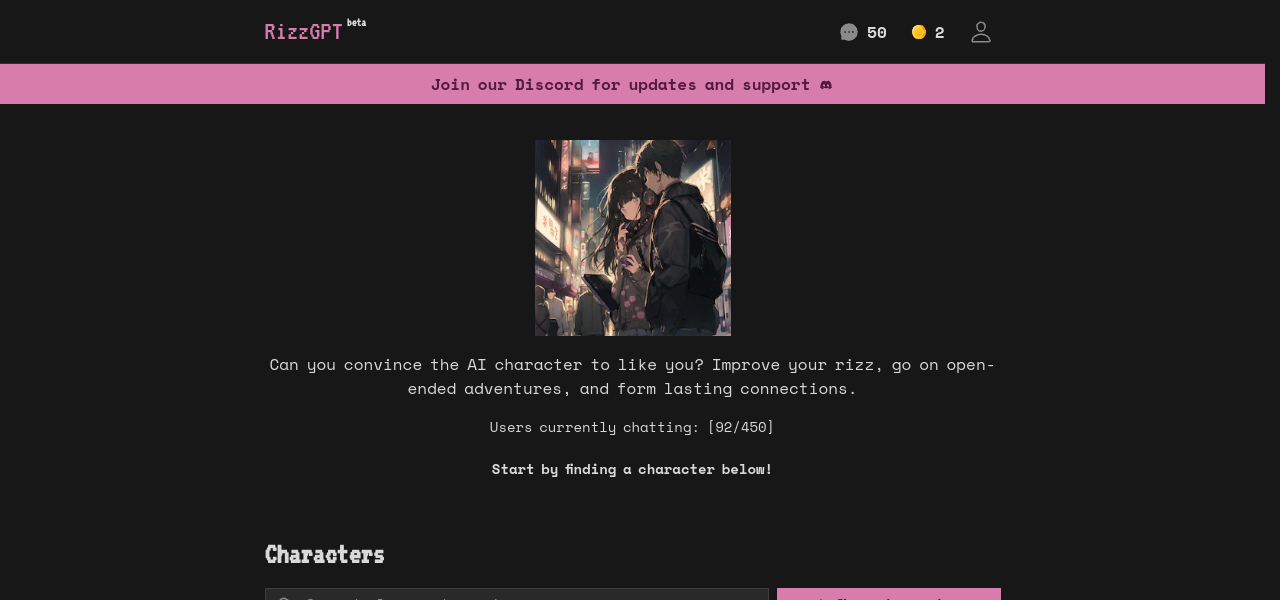Click the gray chat bubble icon
Viewport: 1280px width, 600px height.
point(849,32)
